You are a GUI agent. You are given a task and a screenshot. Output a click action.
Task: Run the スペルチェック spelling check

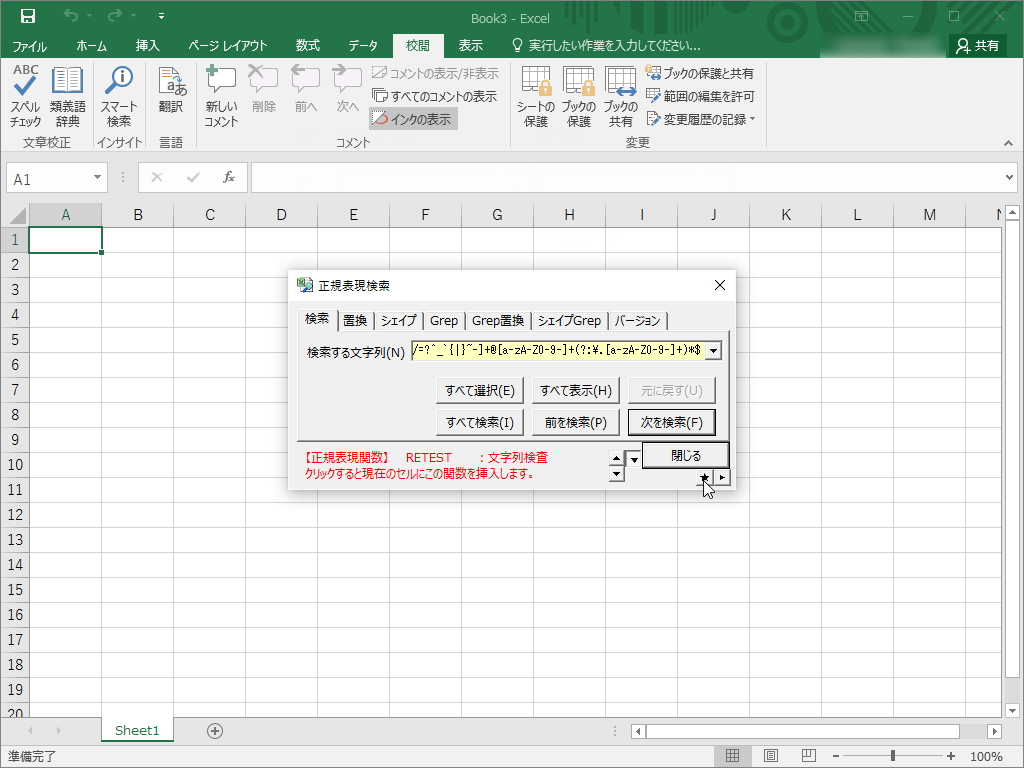[x=24, y=95]
